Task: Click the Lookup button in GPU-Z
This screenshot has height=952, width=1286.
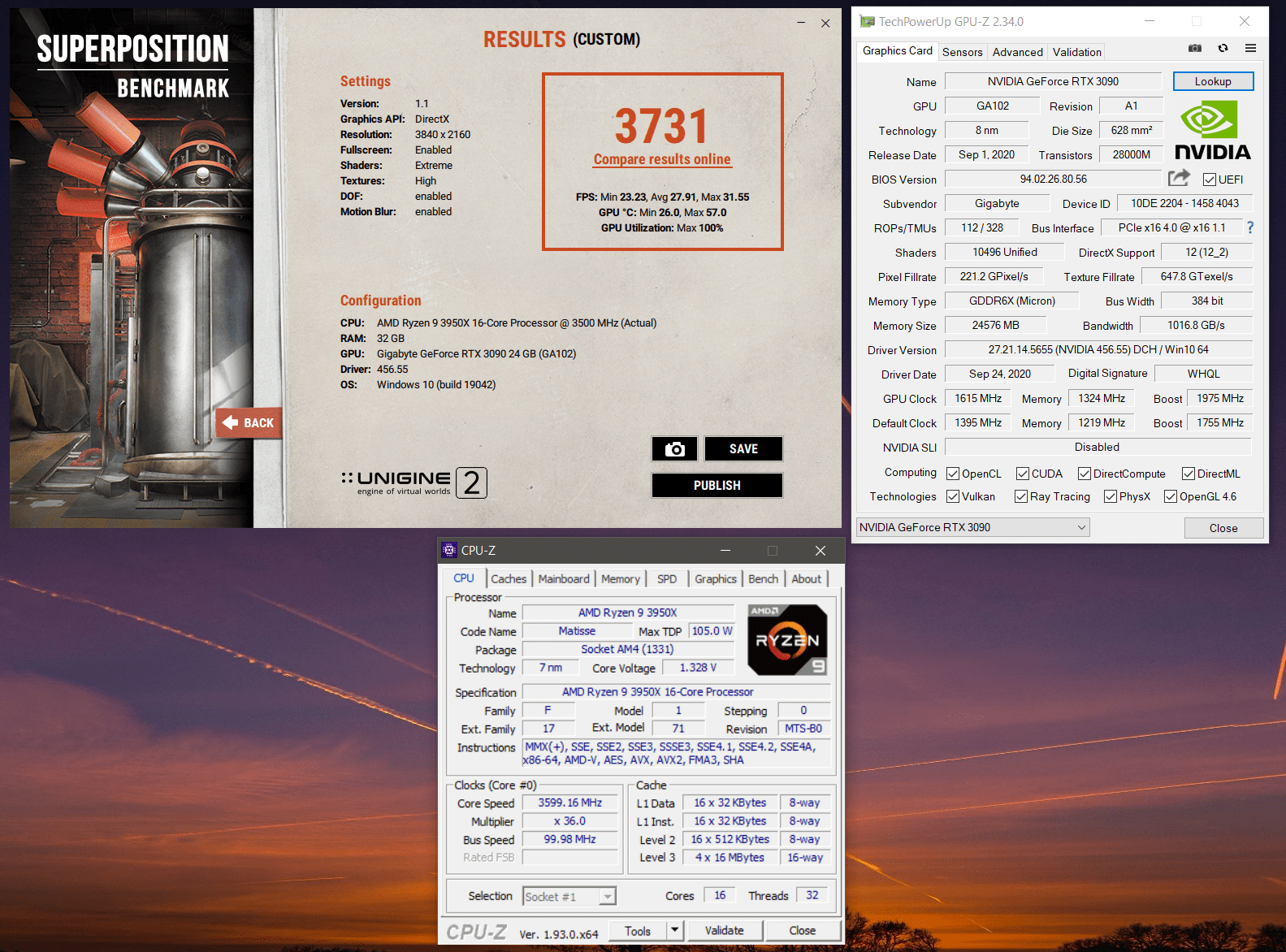Action: pos(1213,81)
